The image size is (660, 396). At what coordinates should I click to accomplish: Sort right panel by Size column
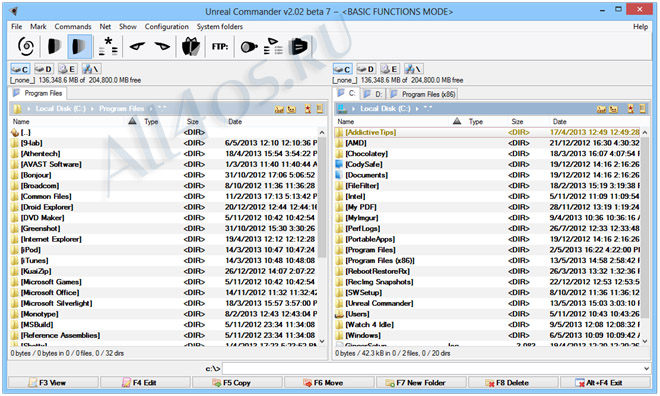517,122
